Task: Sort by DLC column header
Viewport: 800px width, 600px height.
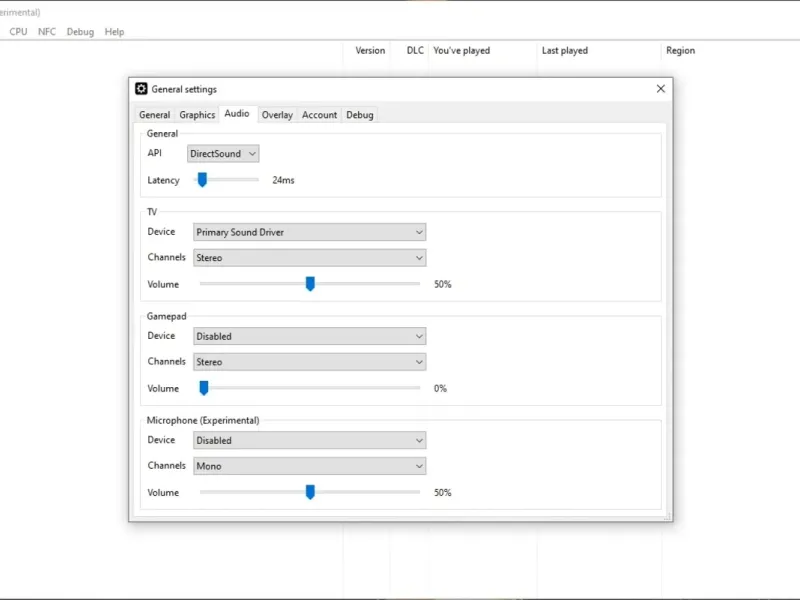Action: pos(415,51)
